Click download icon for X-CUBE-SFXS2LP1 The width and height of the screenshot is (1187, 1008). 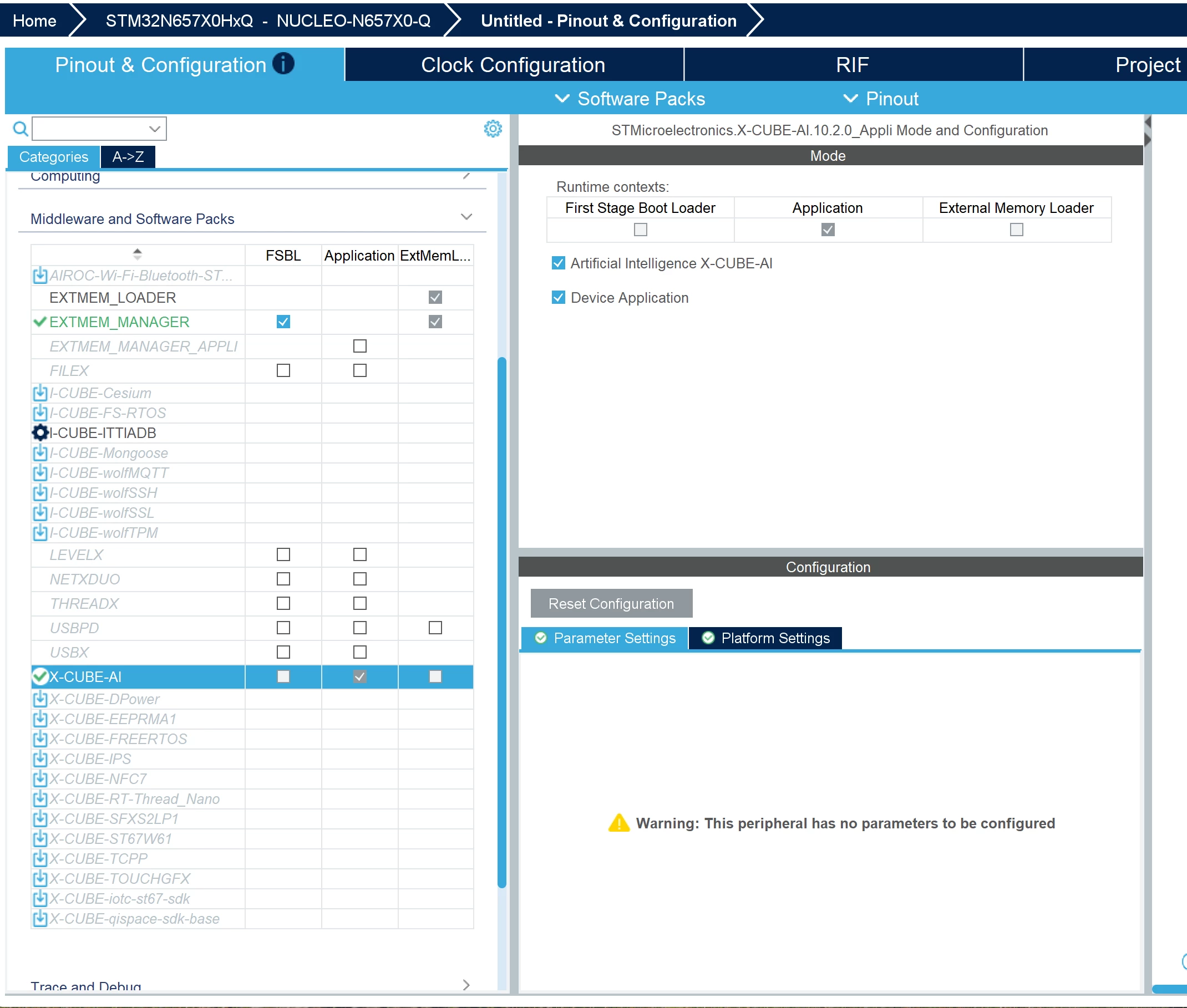(40, 819)
